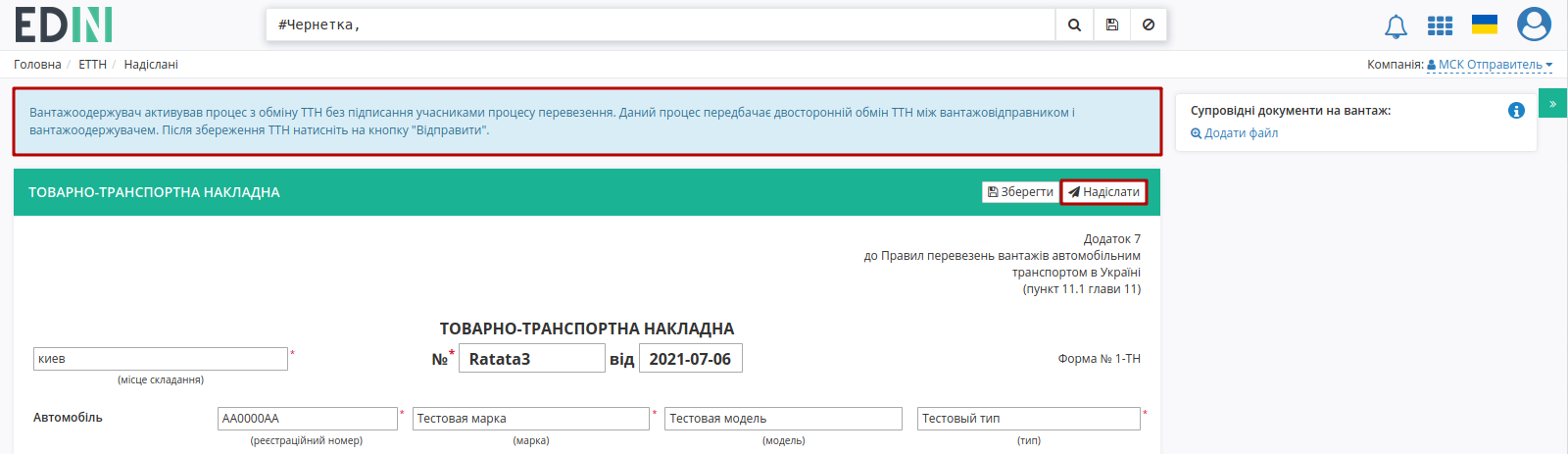Edit car brand field Тестовая марка
Screen dimensions: 1568x454
(531, 419)
